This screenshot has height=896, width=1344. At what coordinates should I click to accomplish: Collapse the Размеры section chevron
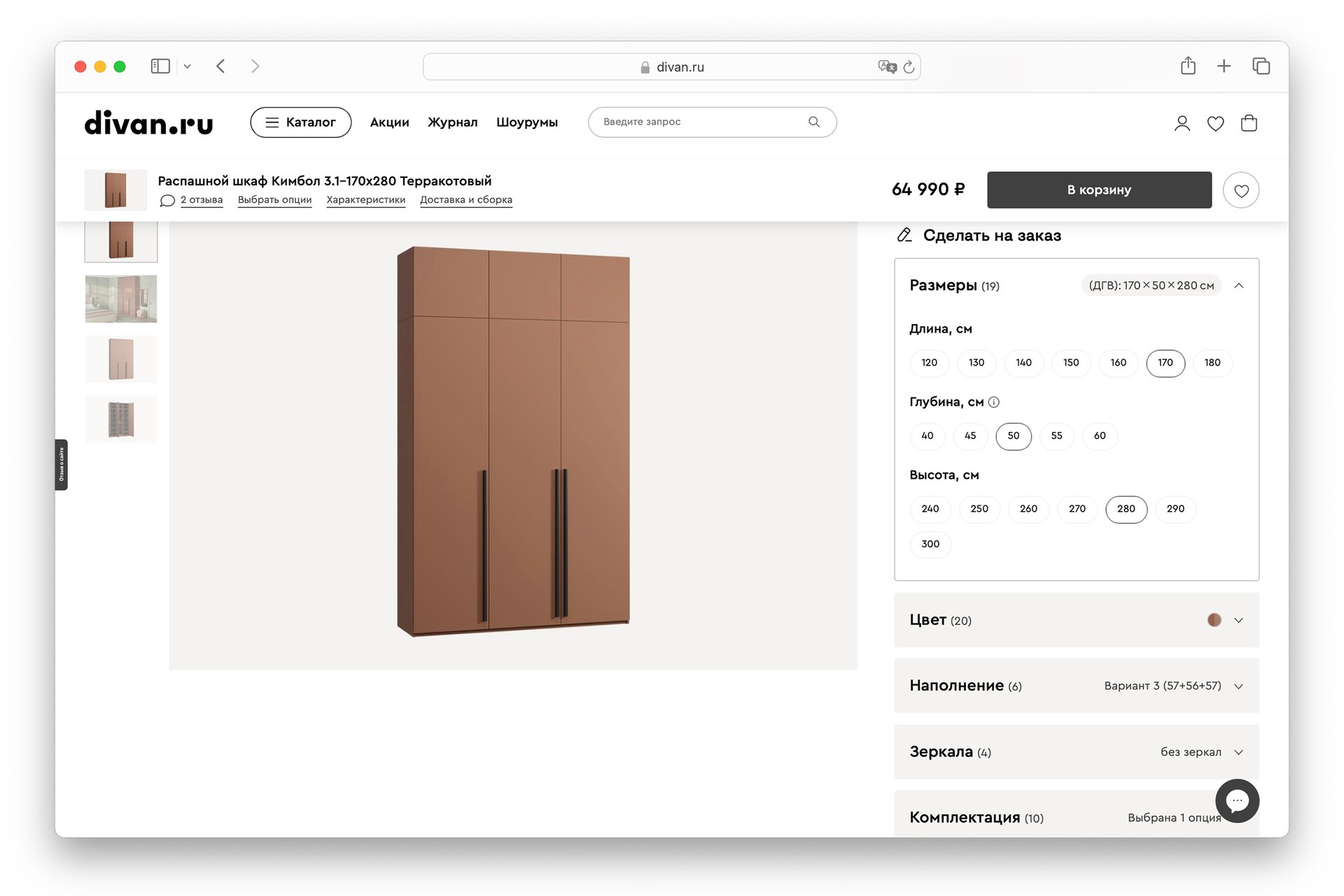coord(1238,286)
